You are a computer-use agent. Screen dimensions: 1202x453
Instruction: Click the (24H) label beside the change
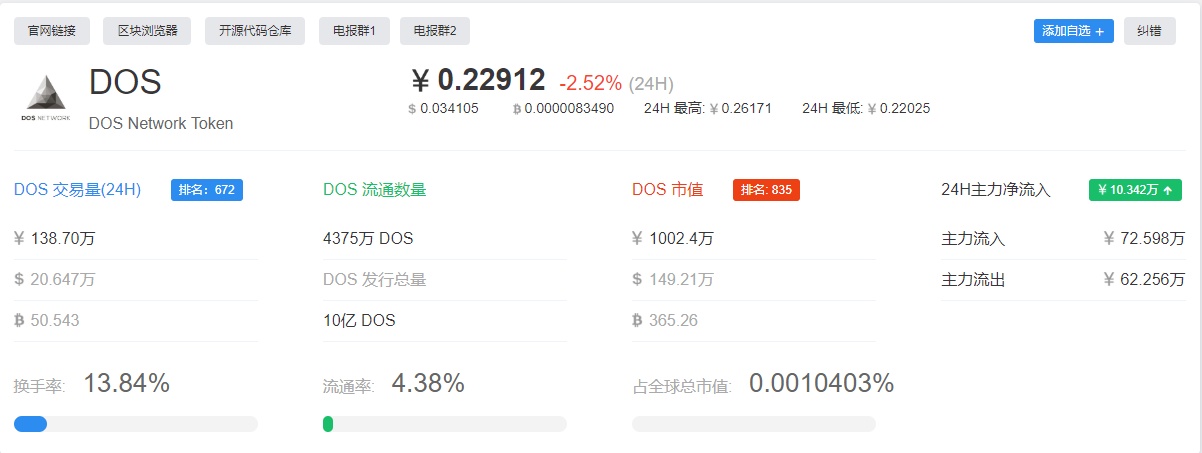651,84
